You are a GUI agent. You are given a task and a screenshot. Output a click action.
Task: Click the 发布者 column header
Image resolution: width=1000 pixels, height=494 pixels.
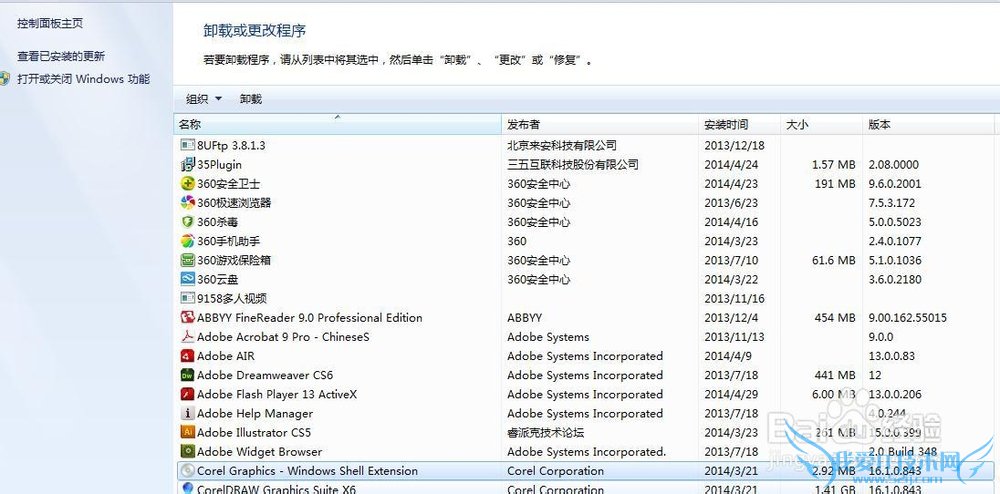[x=523, y=125]
